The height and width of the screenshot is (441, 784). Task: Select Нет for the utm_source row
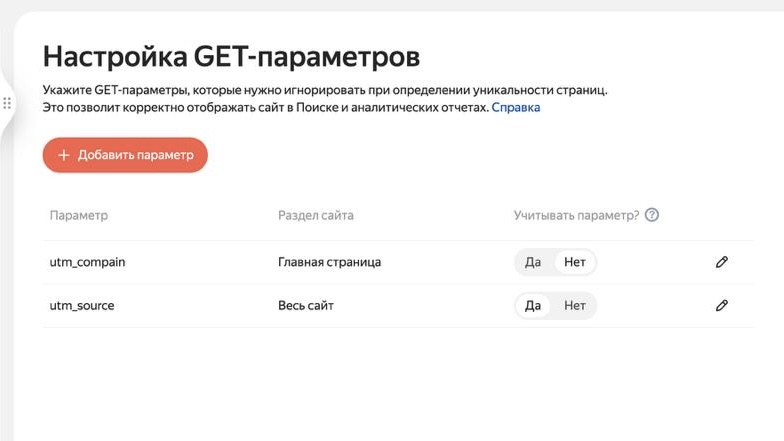[575, 305]
